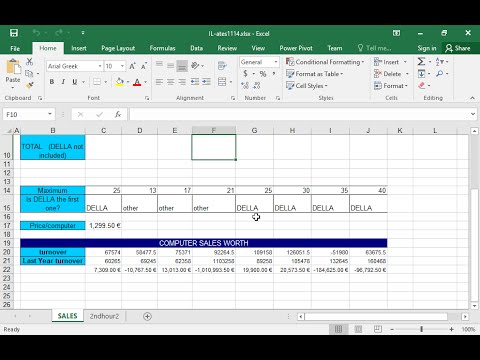The height and width of the screenshot is (360, 480).
Task: Toggle Bold formatting
Action: tap(52, 82)
